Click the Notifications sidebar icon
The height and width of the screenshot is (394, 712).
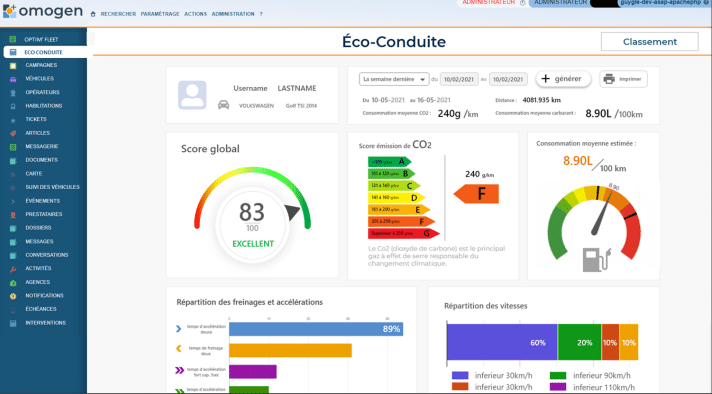coord(13,296)
